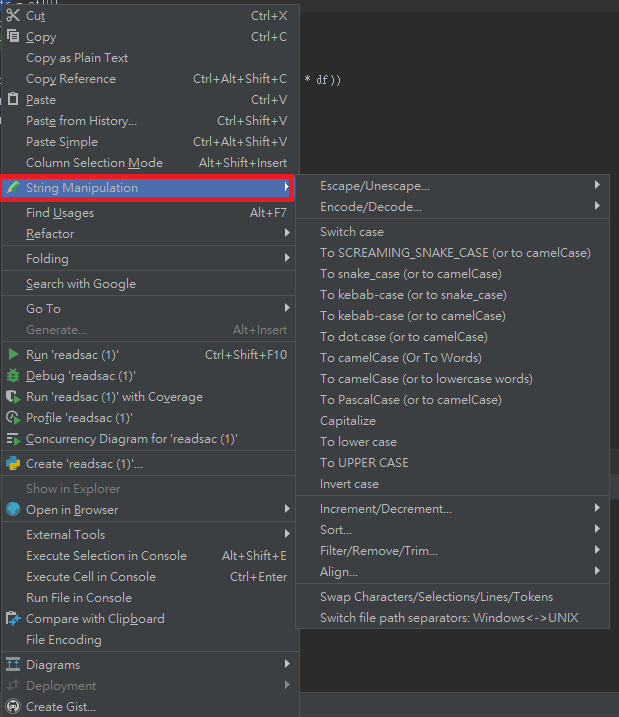619x717 pixels.
Task: Click the Create Gist GitHub icon
Action: click(13, 707)
